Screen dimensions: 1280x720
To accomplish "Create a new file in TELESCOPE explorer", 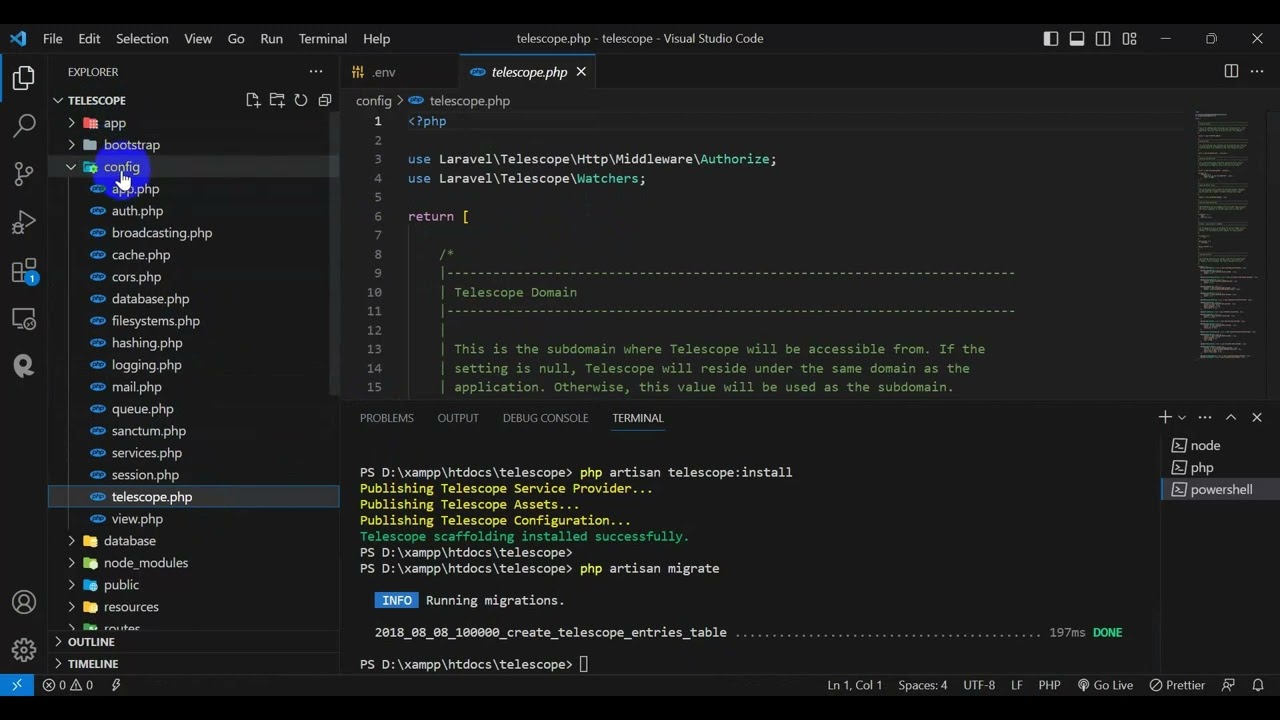I will point(253,100).
